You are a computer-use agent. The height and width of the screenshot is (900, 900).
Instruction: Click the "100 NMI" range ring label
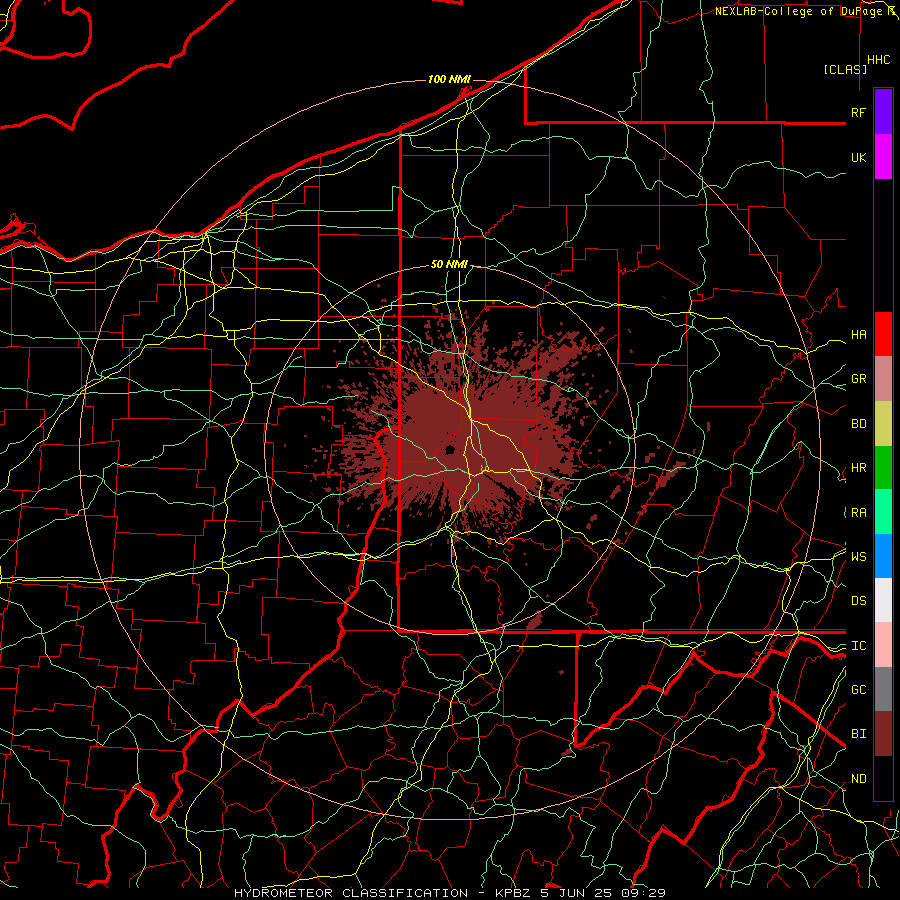click(x=449, y=79)
